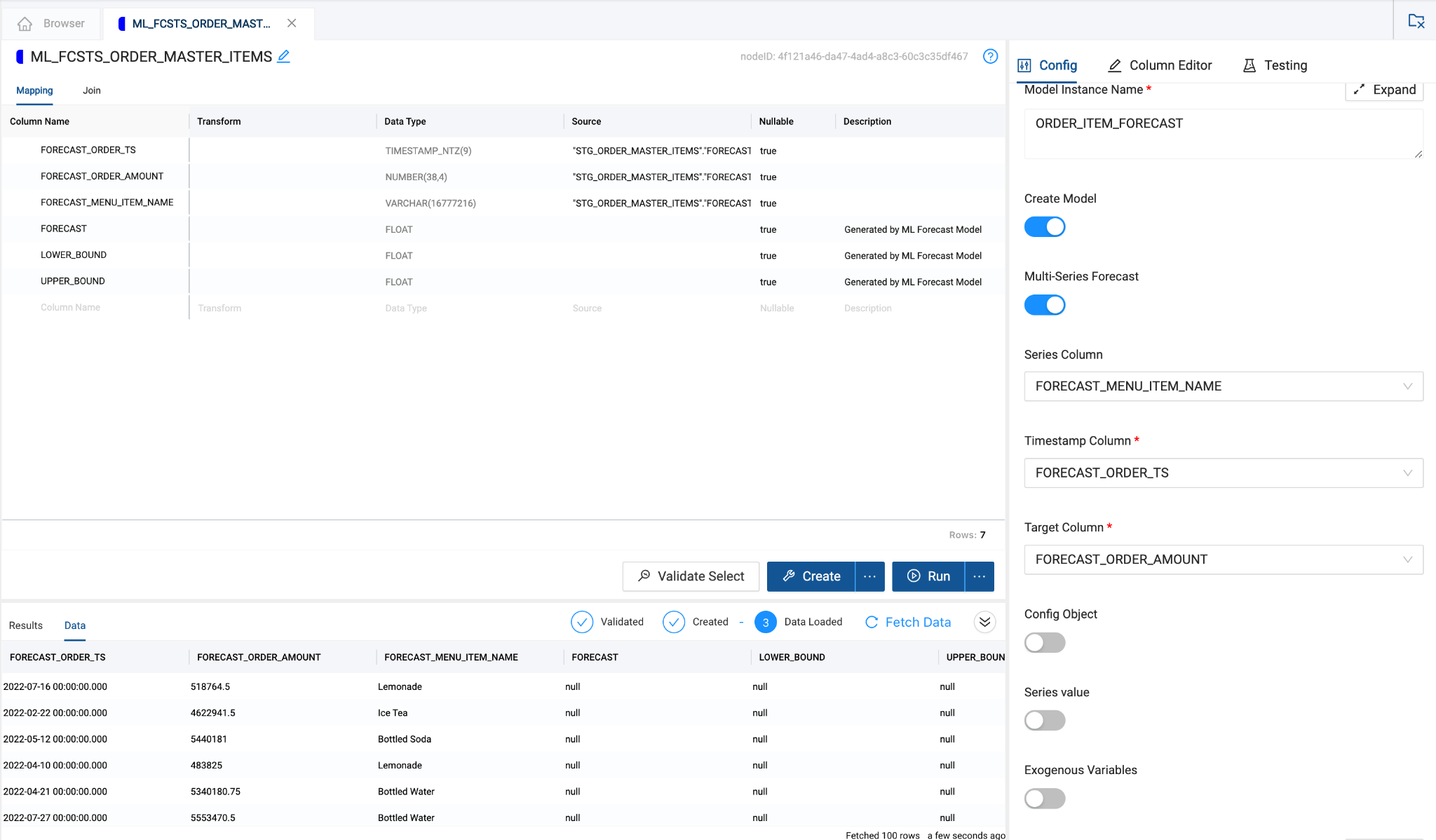Click the Expand button
Screen dimensions: 1436x840
[x=1384, y=90]
